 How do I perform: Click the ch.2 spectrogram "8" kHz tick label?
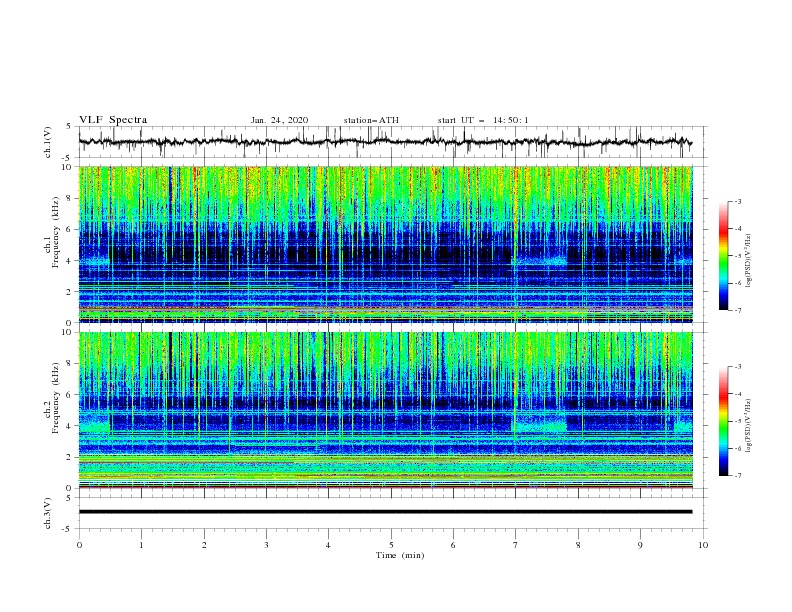click(70, 364)
